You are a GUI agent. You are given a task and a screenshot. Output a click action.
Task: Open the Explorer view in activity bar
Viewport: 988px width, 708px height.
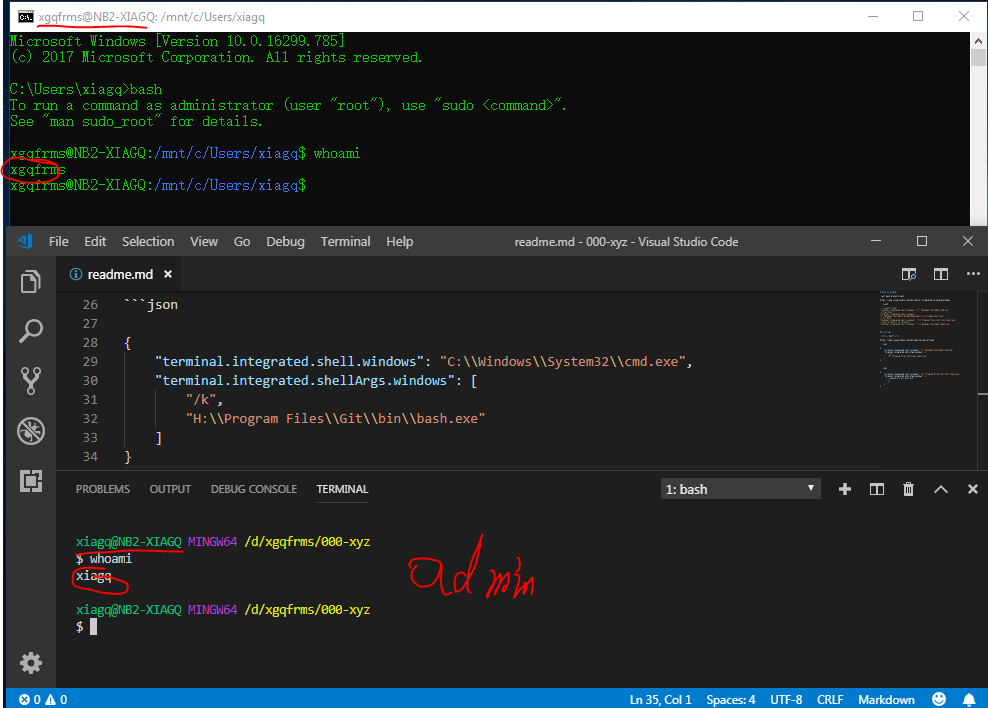pos(30,281)
